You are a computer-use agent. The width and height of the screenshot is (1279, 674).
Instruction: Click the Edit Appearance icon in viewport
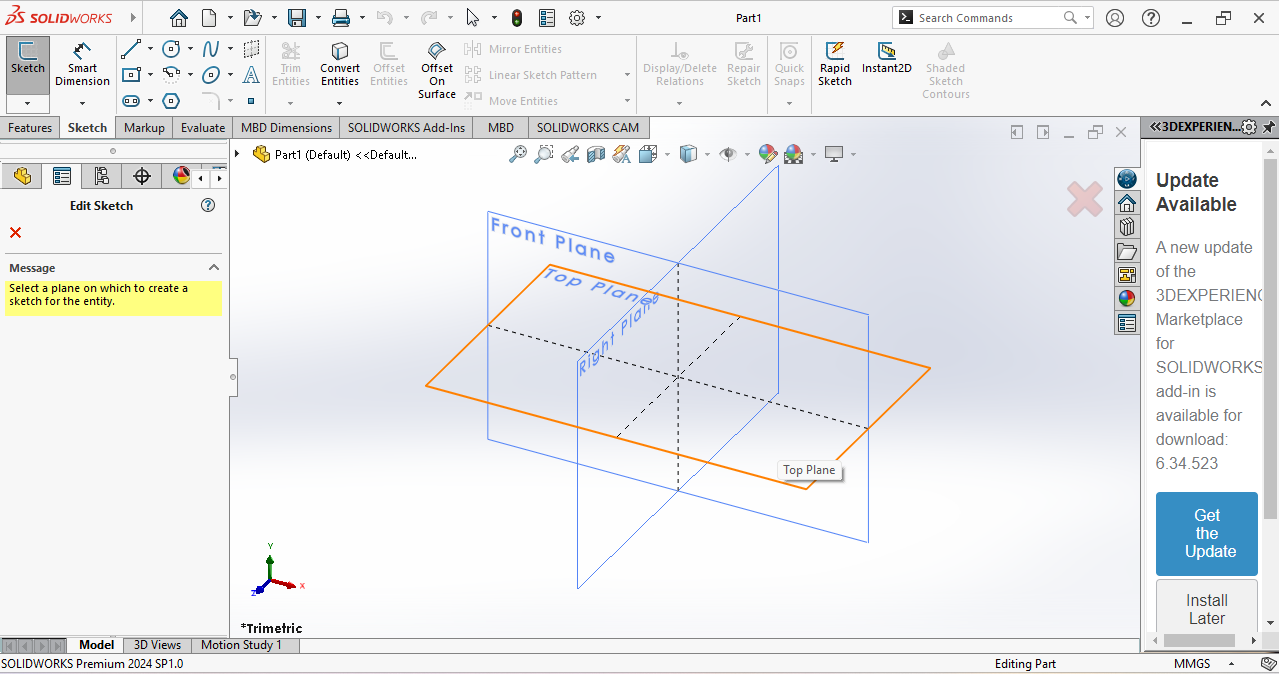click(768, 154)
